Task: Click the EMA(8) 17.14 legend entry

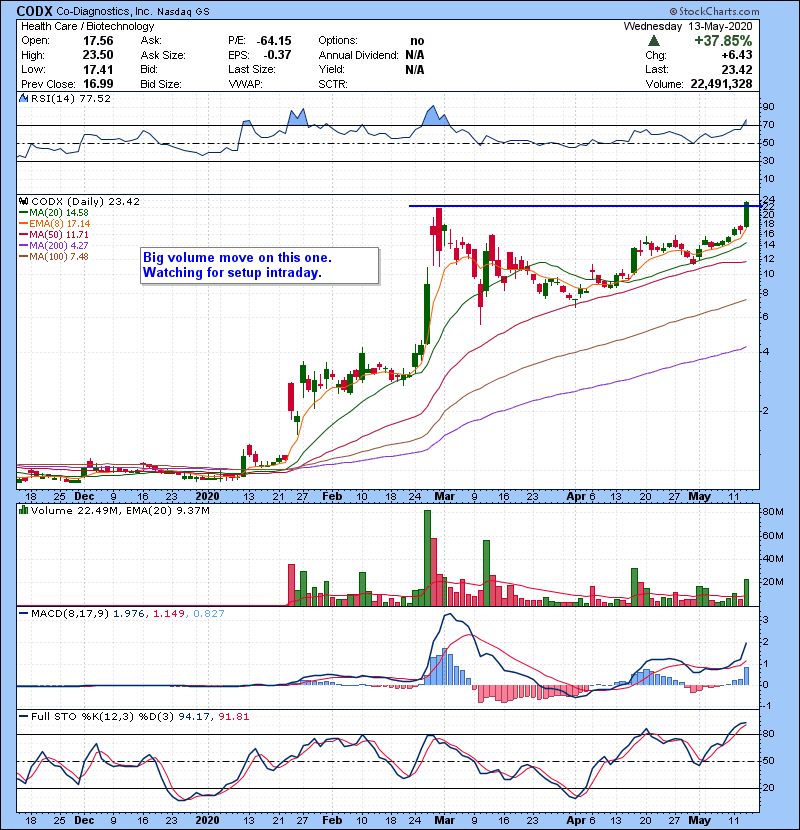Action: (55, 224)
